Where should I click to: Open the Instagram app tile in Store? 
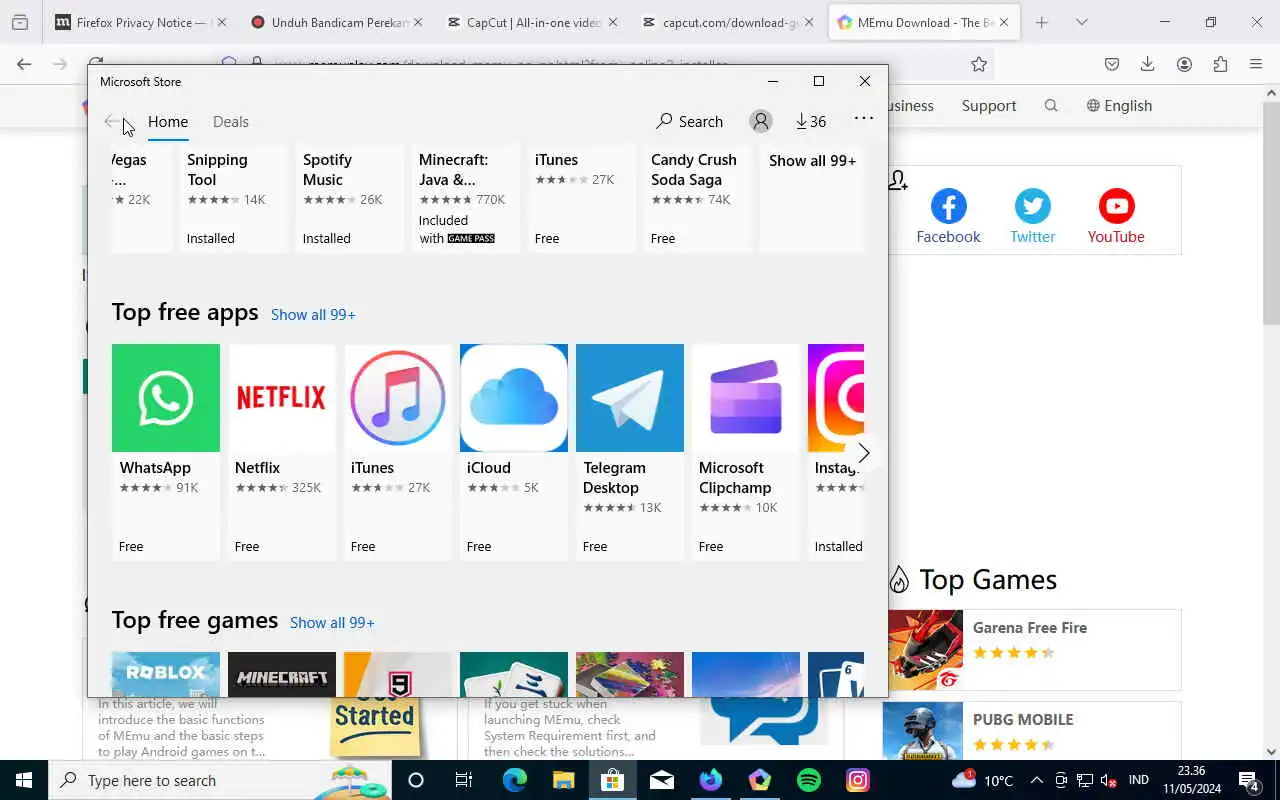click(x=836, y=452)
